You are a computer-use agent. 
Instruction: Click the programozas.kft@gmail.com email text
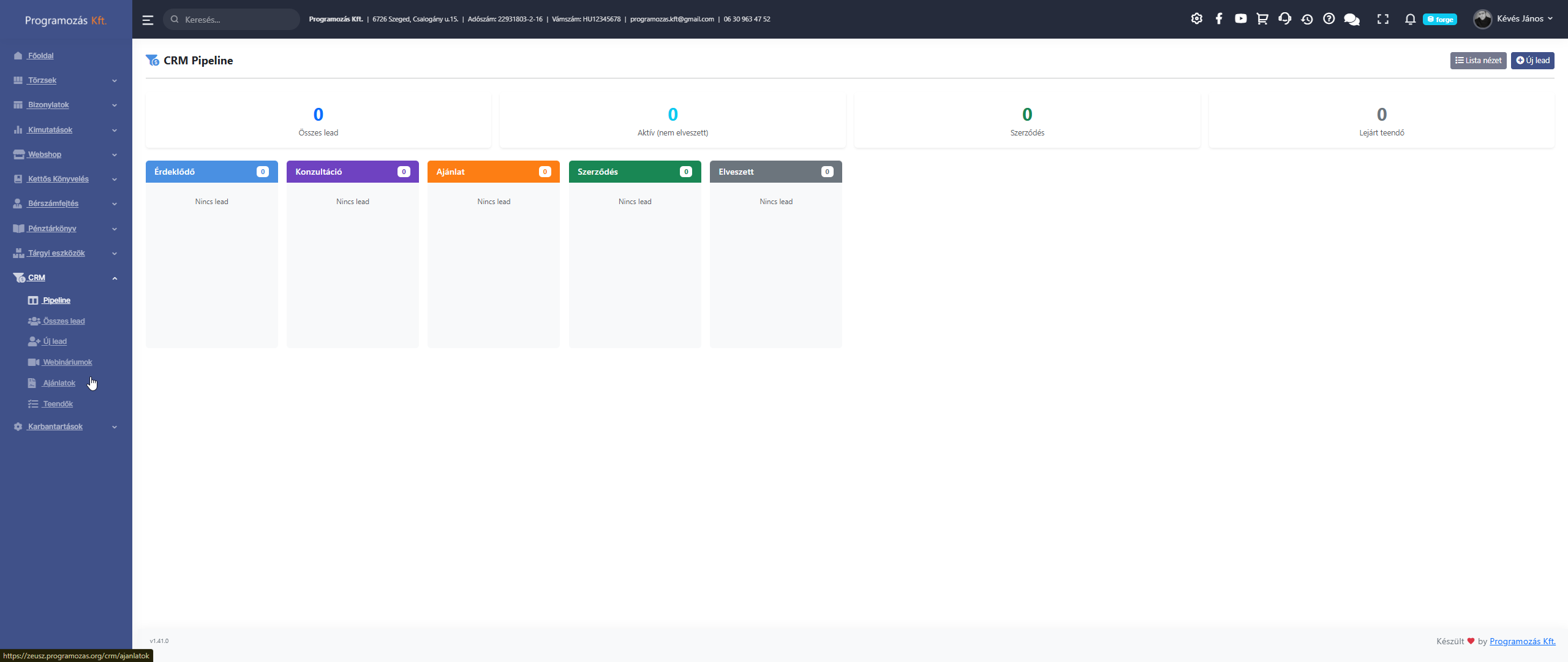(672, 19)
